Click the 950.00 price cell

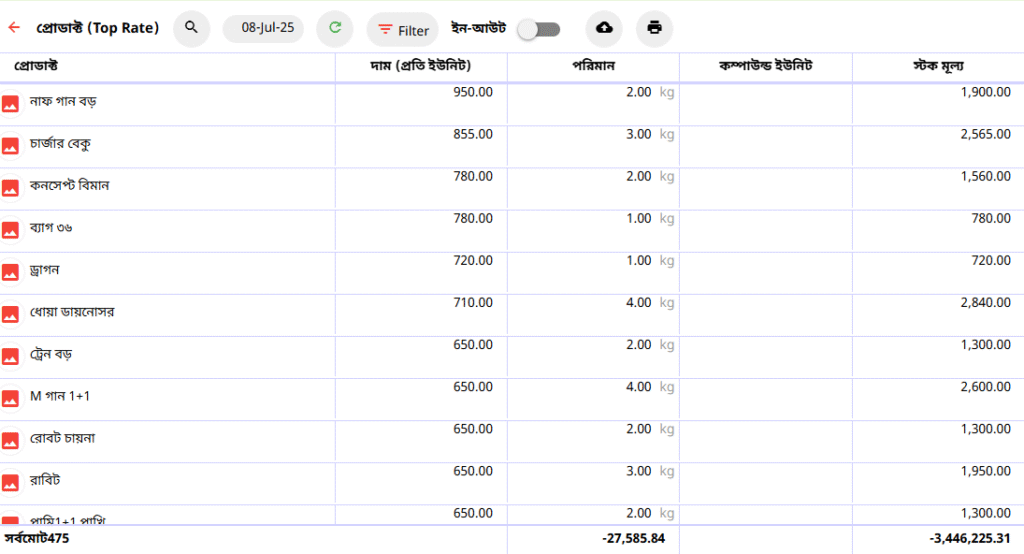(x=473, y=92)
